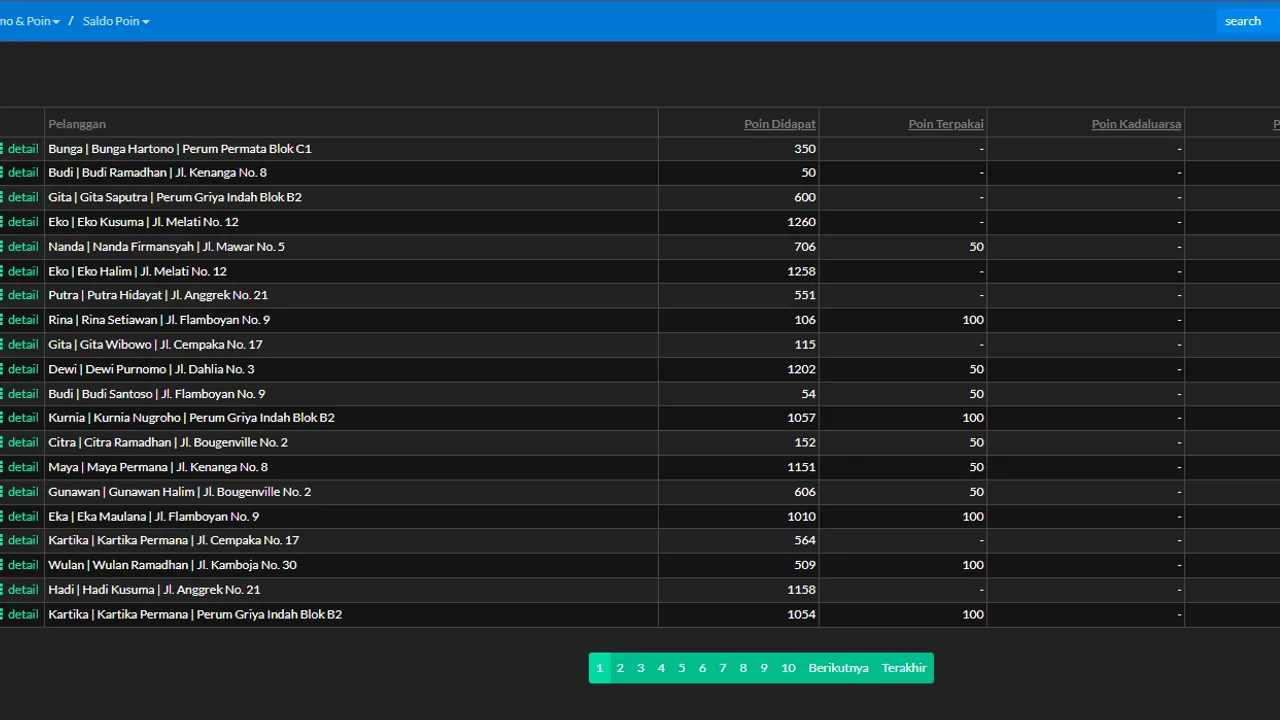1280x720 pixels.
Task: Click points value 350 for Bunga
Action: 805,148
